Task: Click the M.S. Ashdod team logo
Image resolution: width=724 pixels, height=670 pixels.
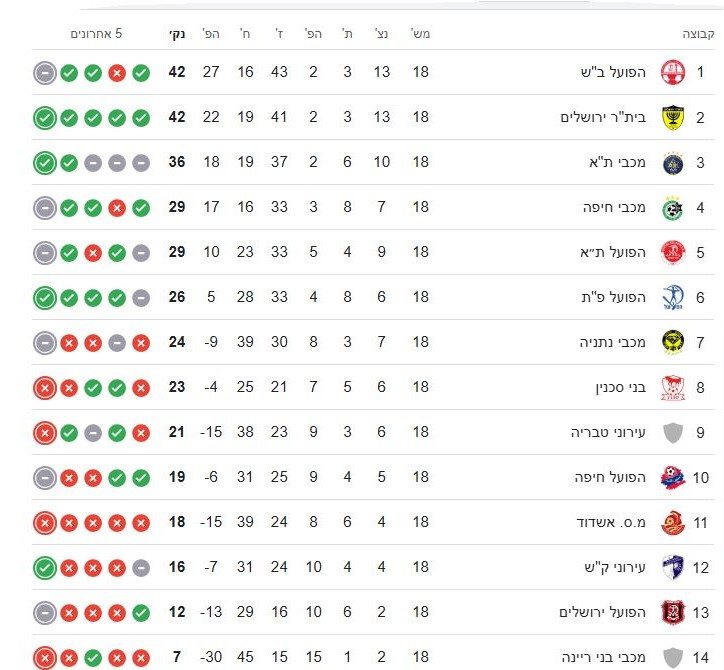Action: pyautogui.click(x=673, y=522)
